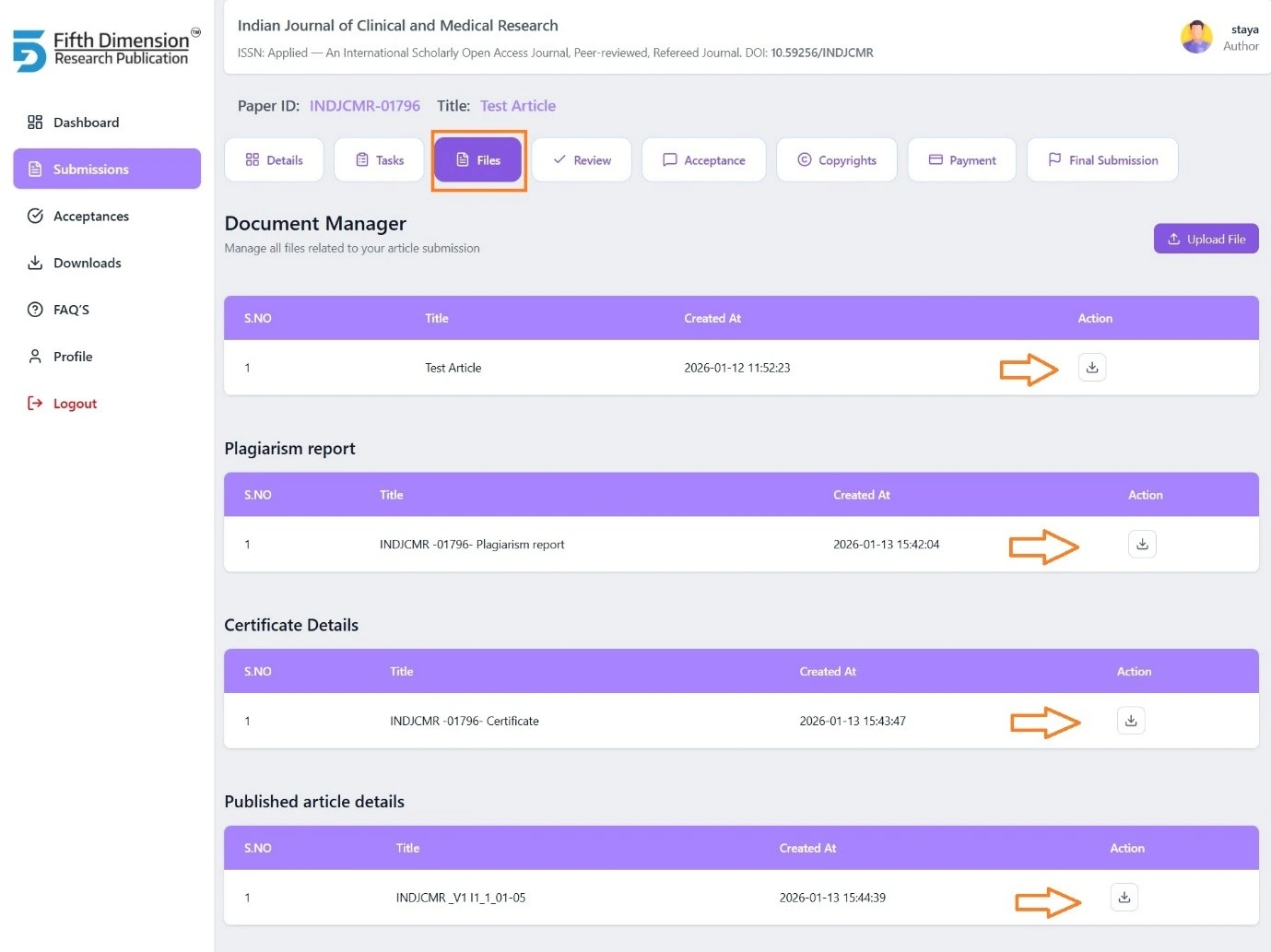This screenshot has width=1271, height=952.
Task: Download the INDJCMR_V1 I1_1_01-05 published article
Action: 1124,898
